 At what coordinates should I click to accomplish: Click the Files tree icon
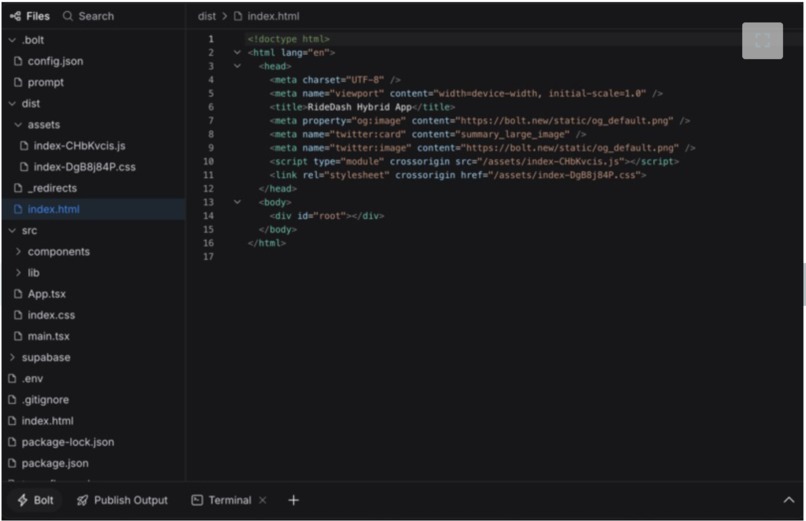click(x=15, y=16)
